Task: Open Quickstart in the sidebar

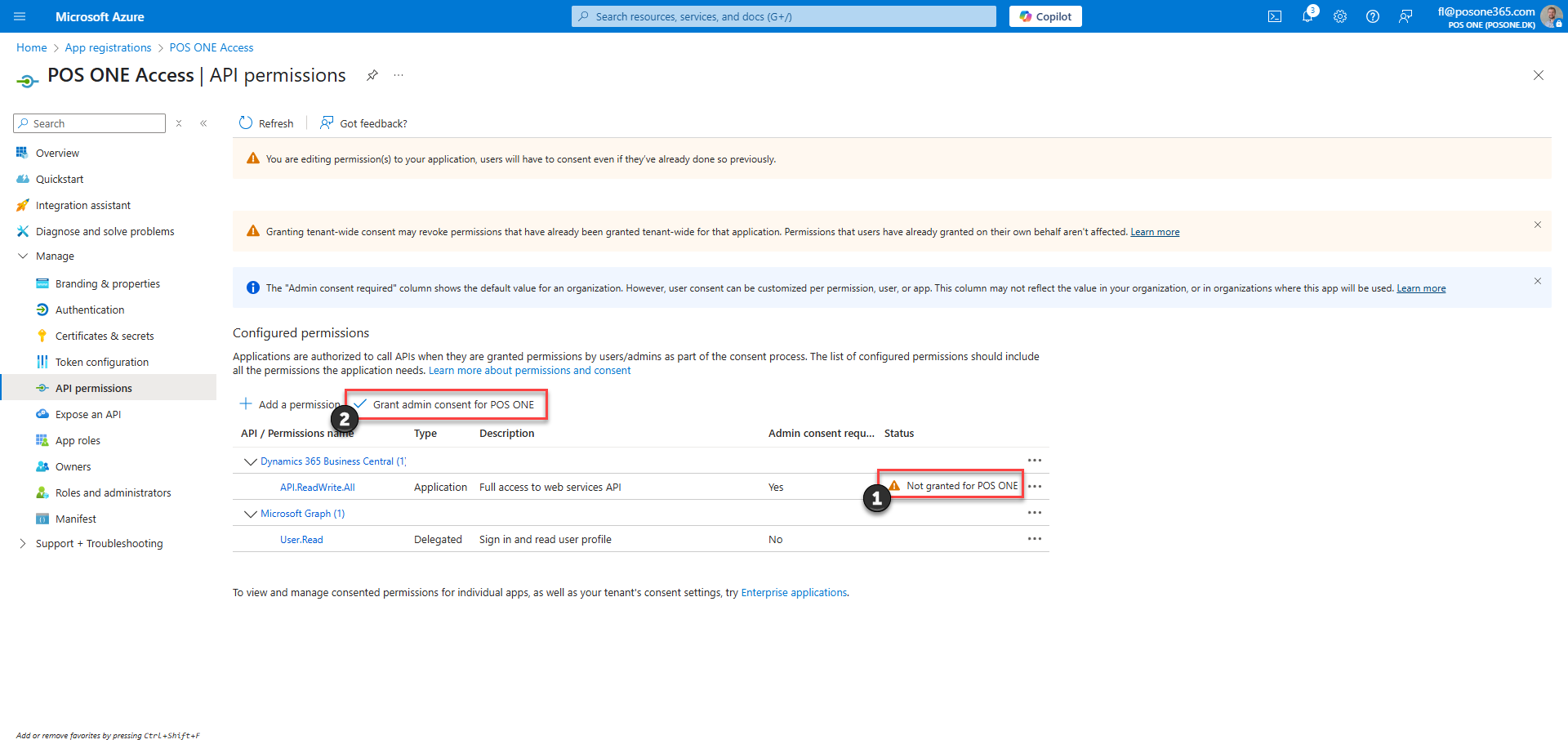Action: pos(59,179)
